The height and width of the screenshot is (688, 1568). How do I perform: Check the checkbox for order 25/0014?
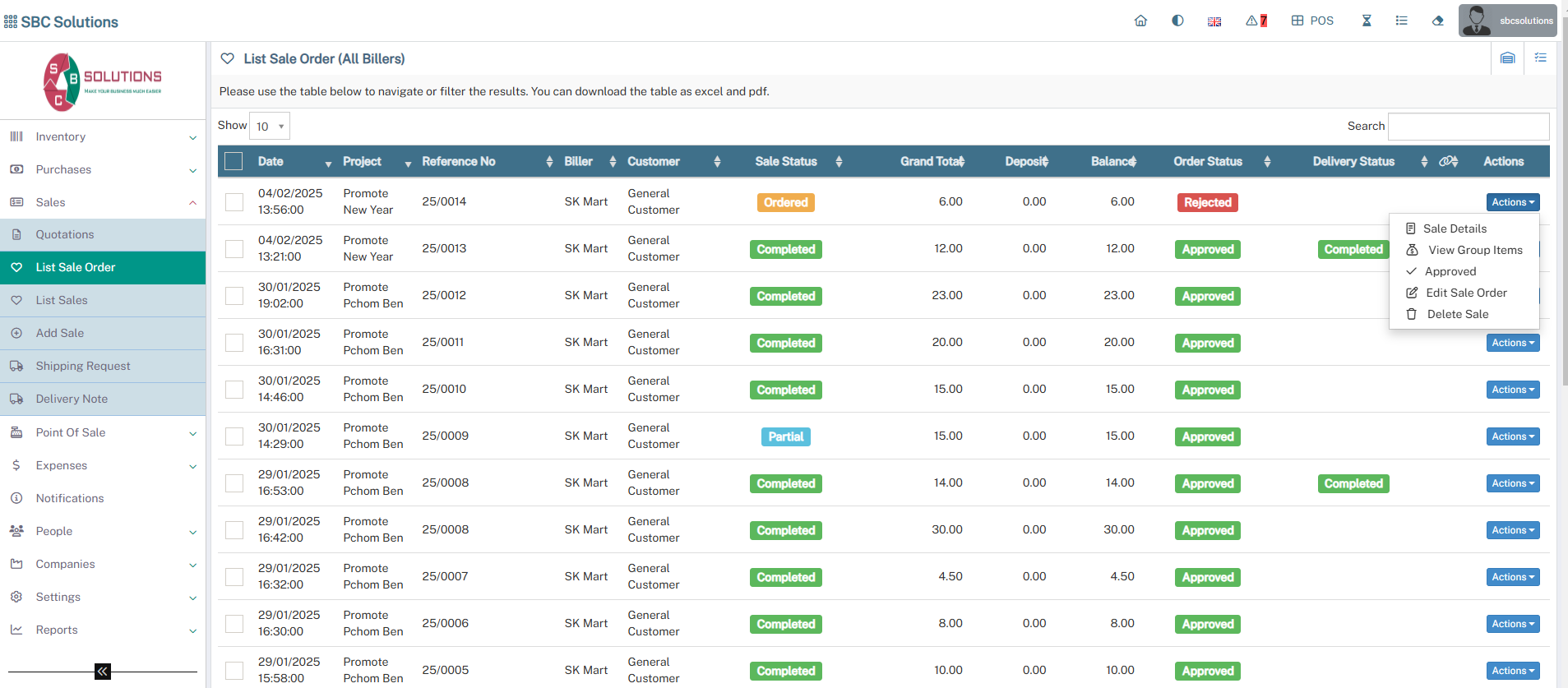click(x=234, y=202)
